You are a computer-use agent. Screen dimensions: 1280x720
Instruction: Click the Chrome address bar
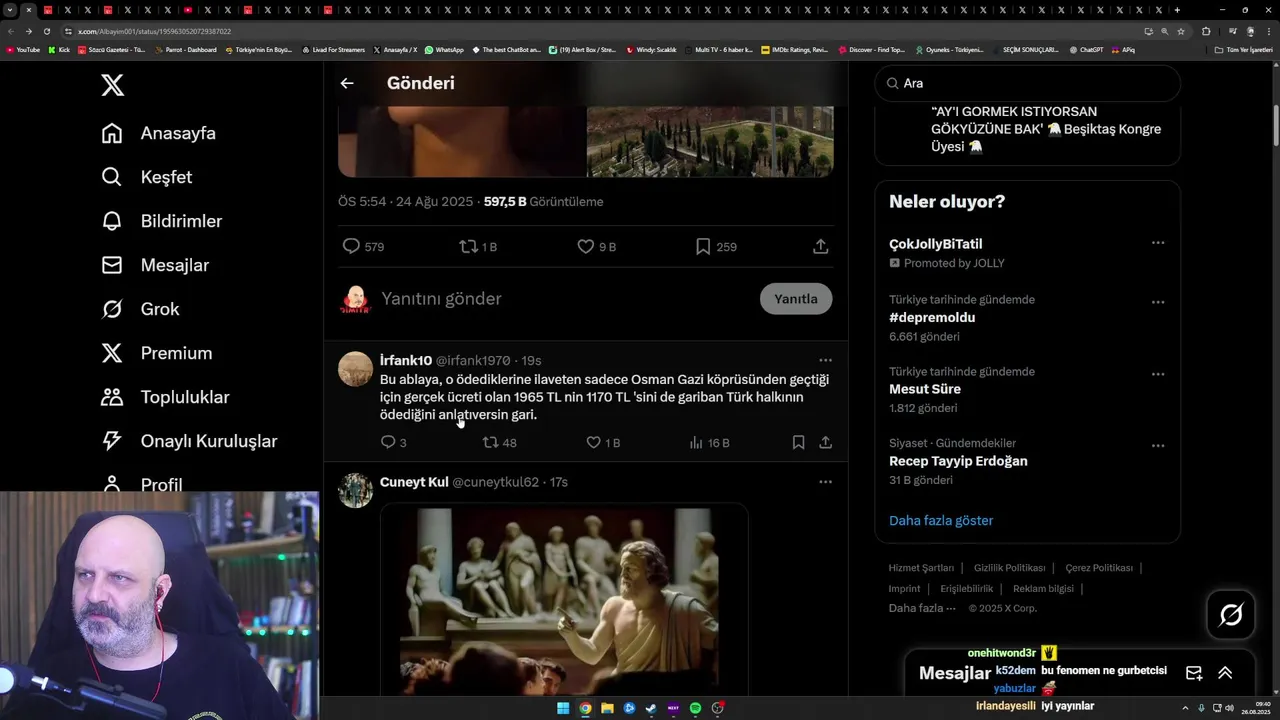click(x=600, y=31)
